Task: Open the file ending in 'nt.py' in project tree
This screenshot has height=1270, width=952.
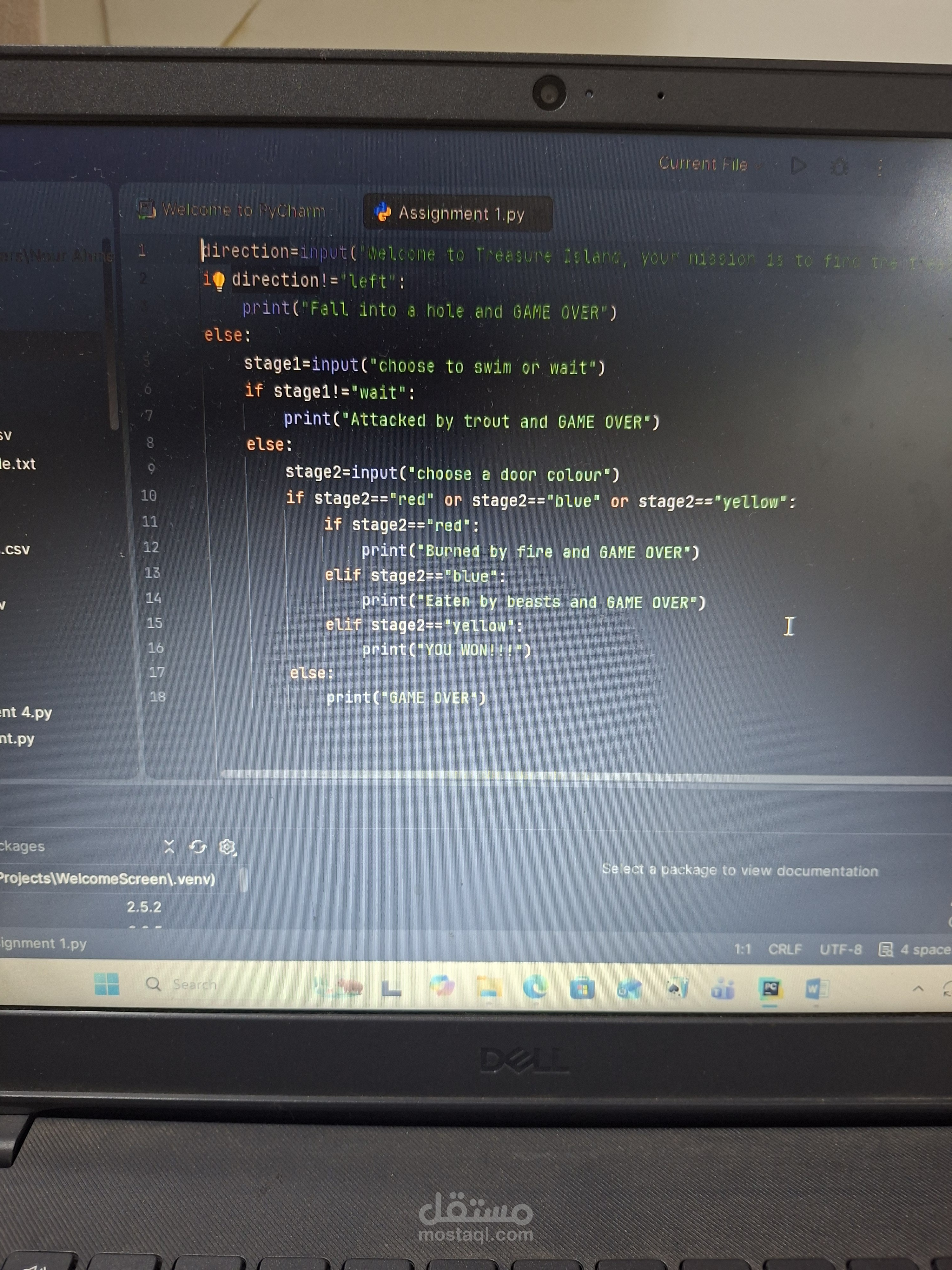Action: [x=17, y=738]
